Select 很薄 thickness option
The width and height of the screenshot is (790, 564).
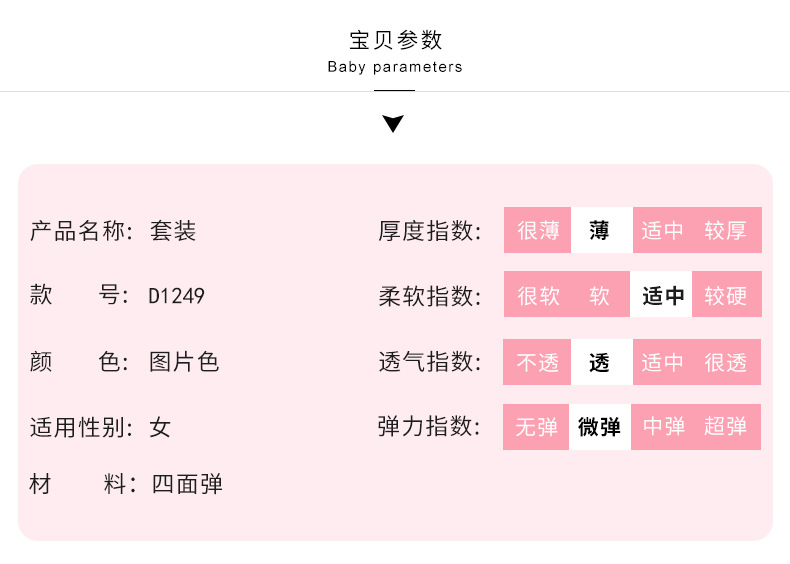coord(537,230)
